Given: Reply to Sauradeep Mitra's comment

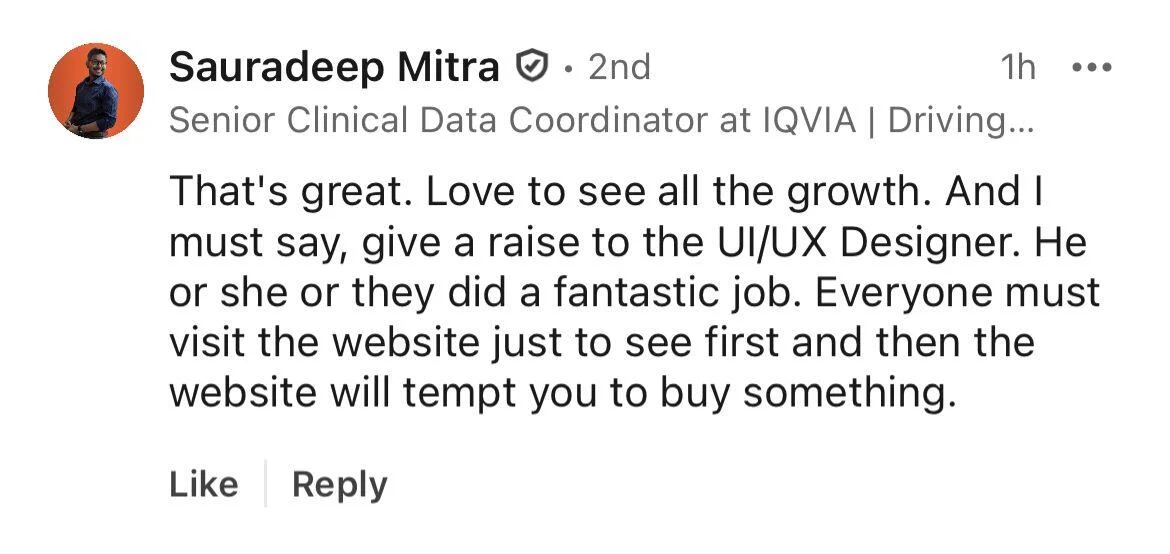Looking at the screenshot, I should pos(340,485).
